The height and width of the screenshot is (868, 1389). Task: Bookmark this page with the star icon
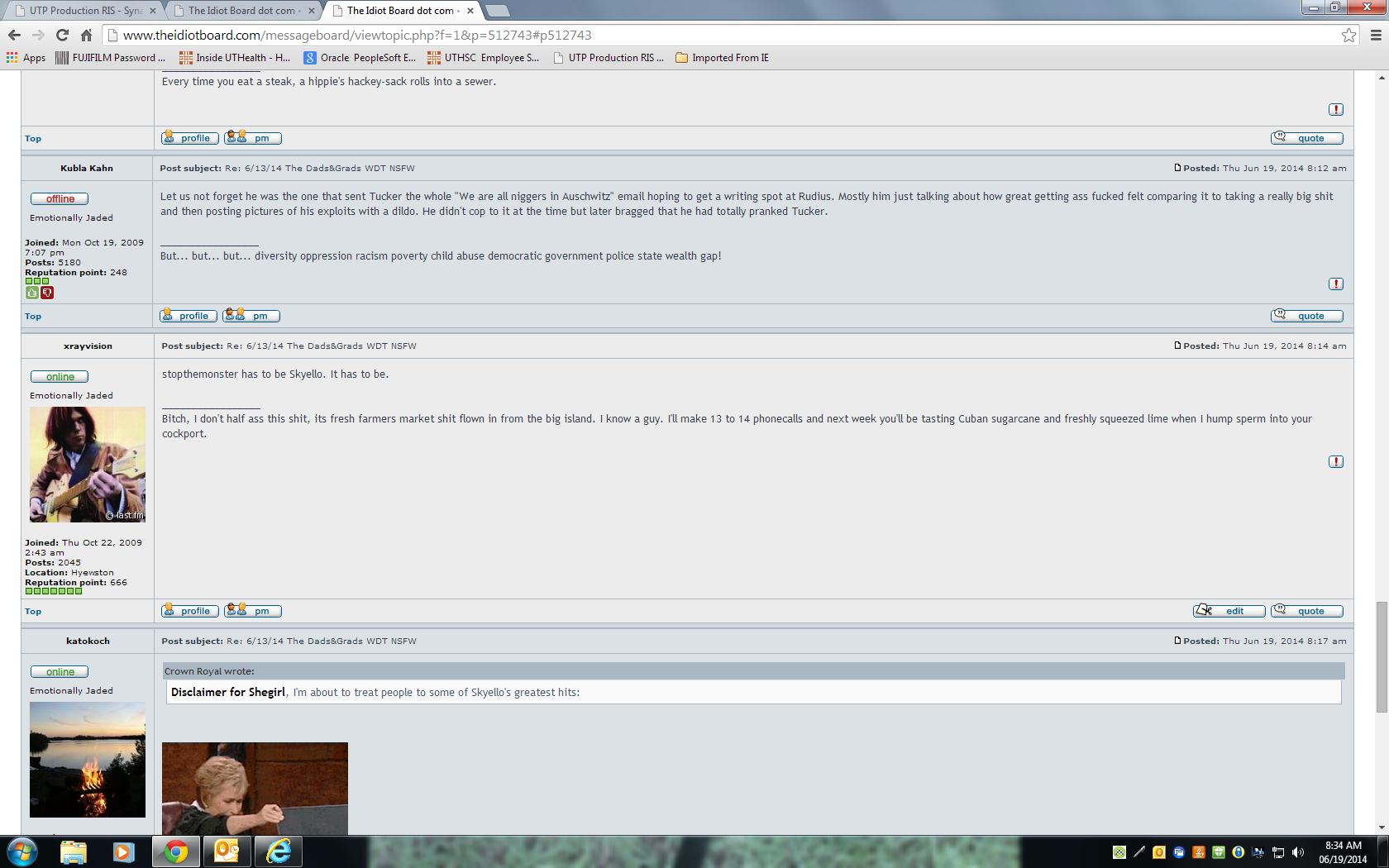click(x=1348, y=35)
